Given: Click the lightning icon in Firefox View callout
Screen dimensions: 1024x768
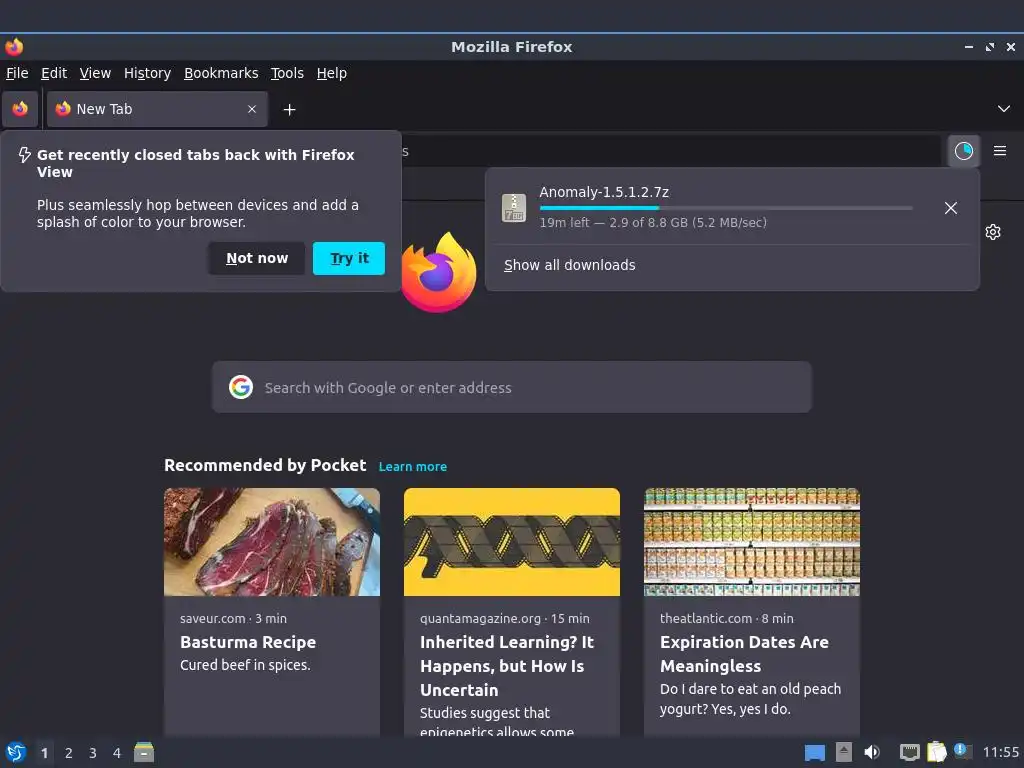Looking at the screenshot, I should pyautogui.click(x=25, y=155).
